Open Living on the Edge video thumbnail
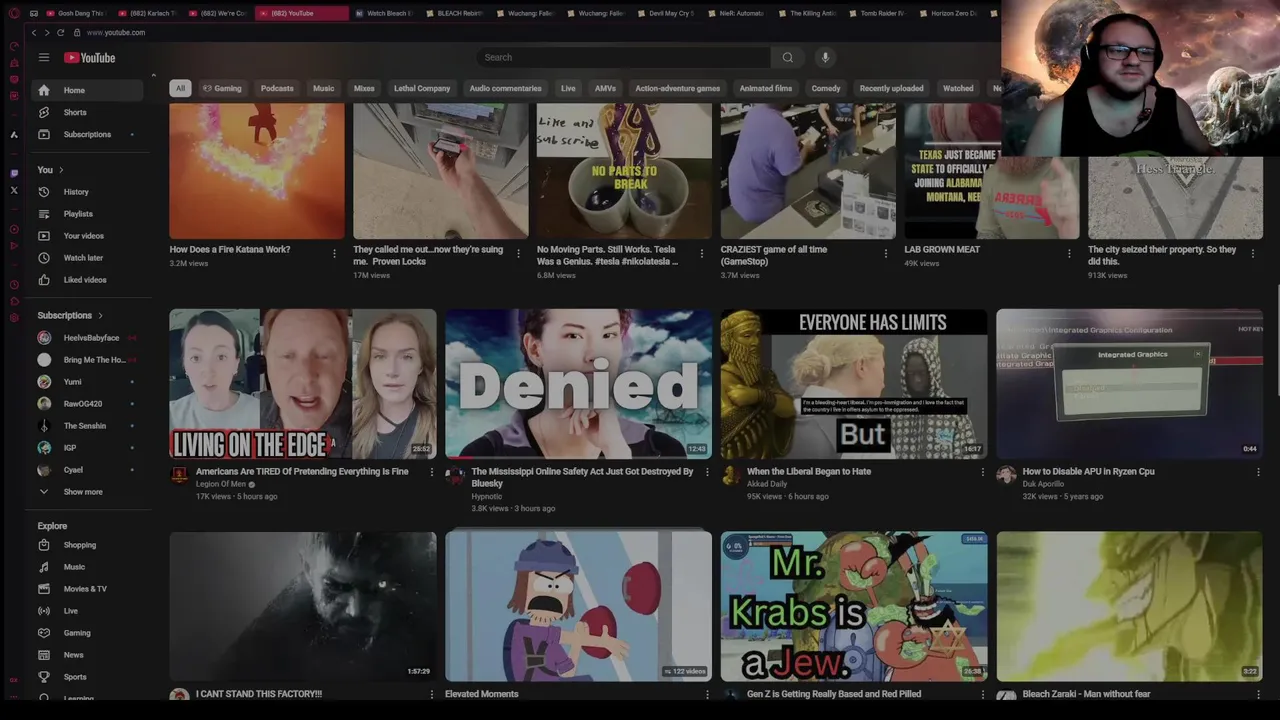The width and height of the screenshot is (1280, 720). point(303,383)
